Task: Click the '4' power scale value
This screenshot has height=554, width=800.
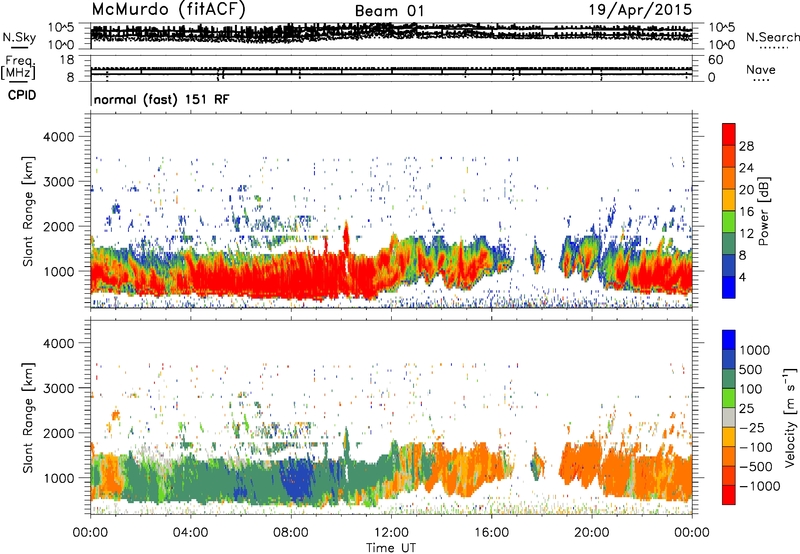Action: click(x=742, y=277)
